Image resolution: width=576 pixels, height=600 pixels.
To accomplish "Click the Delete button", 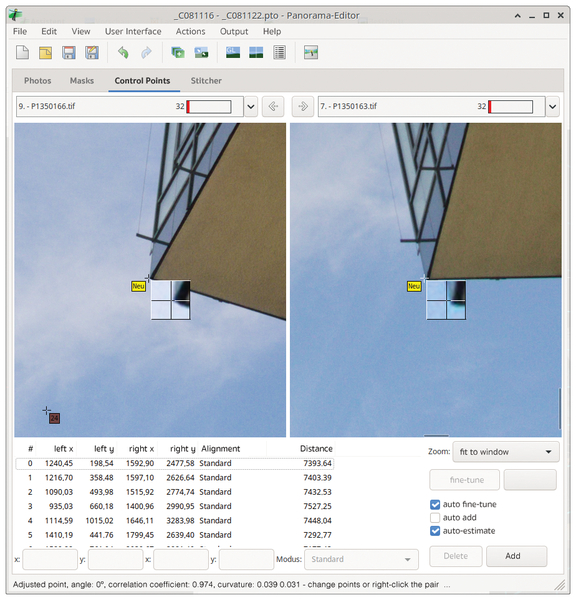I will coord(456,556).
